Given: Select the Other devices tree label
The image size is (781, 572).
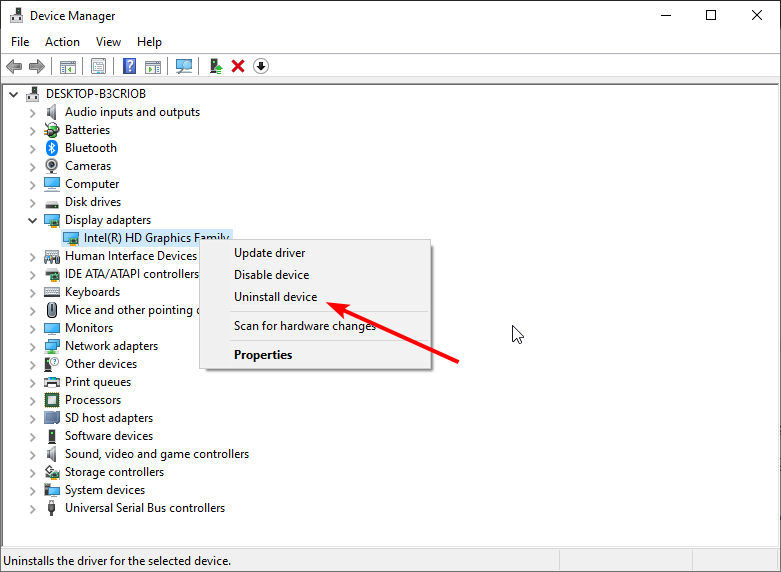Looking at the screenshot, I should pos(101,364).
